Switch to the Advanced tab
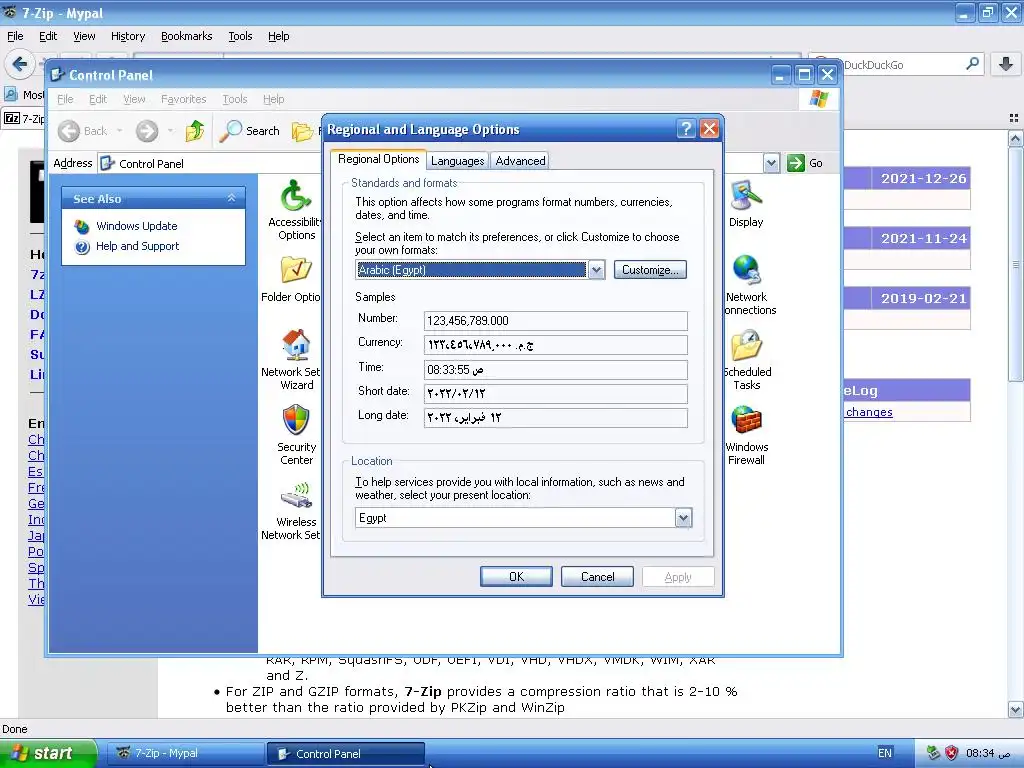 pos(520,161)
